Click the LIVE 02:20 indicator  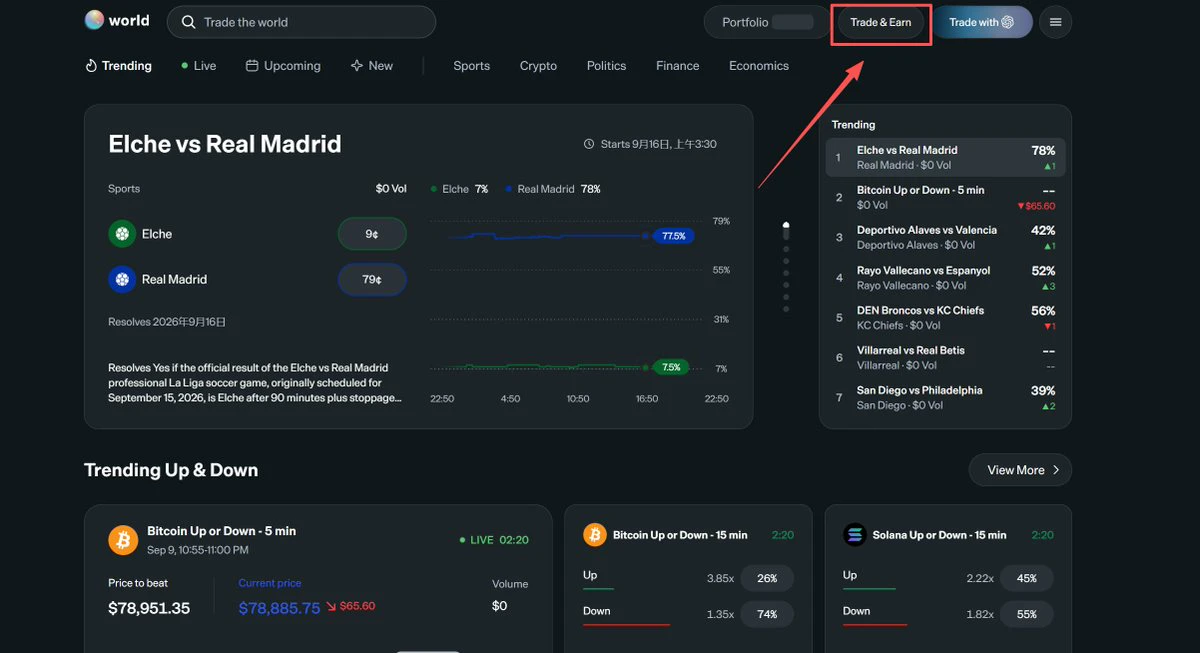(494, 540)
